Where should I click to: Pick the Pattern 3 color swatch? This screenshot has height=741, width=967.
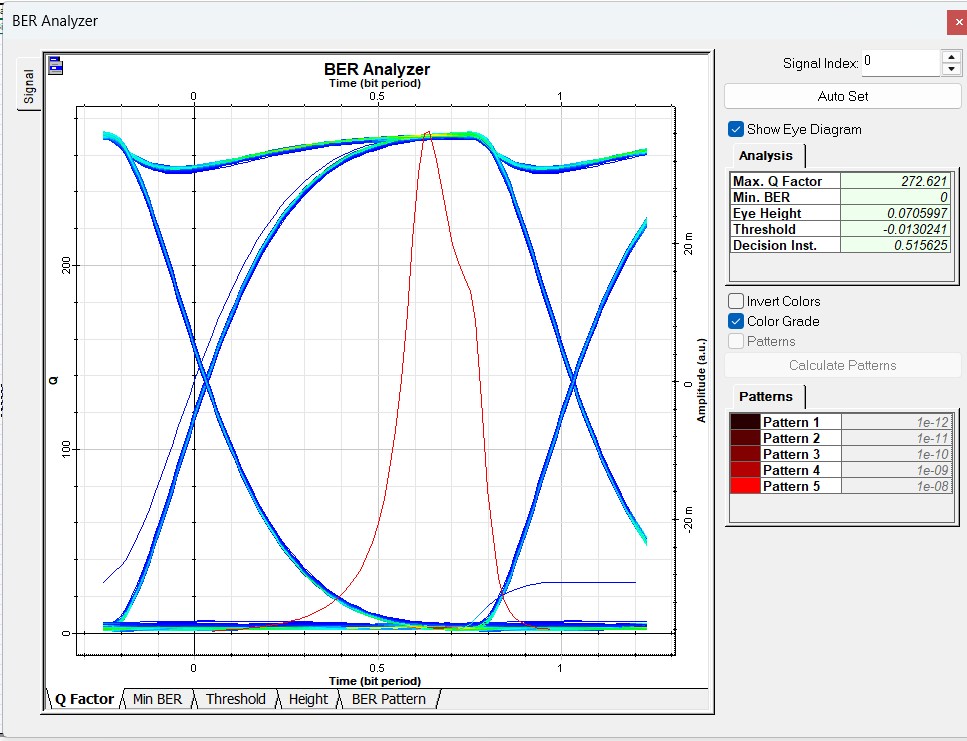(745, 454)
